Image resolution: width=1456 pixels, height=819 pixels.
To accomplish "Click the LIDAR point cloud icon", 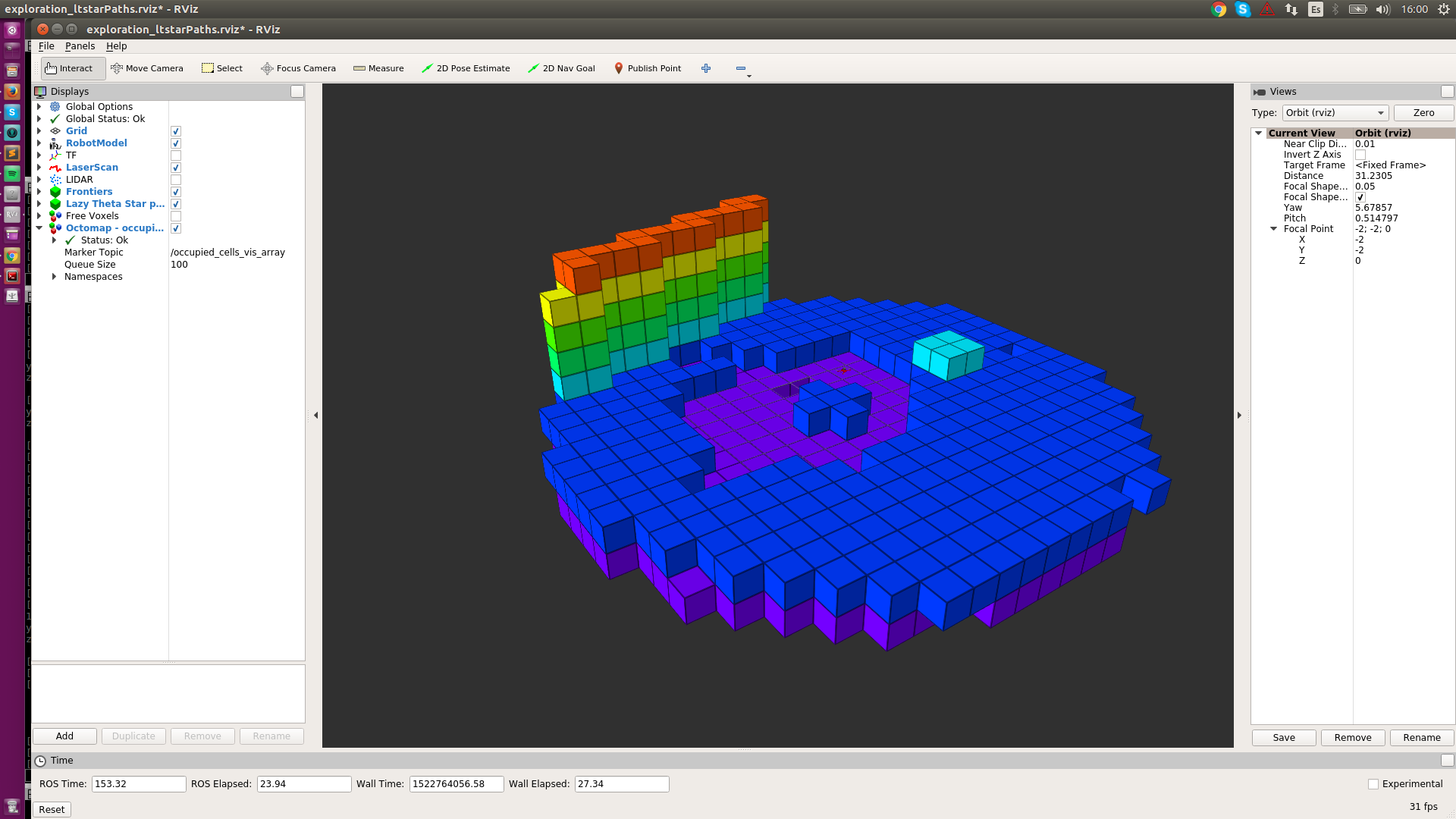I will tap(55, 180).
